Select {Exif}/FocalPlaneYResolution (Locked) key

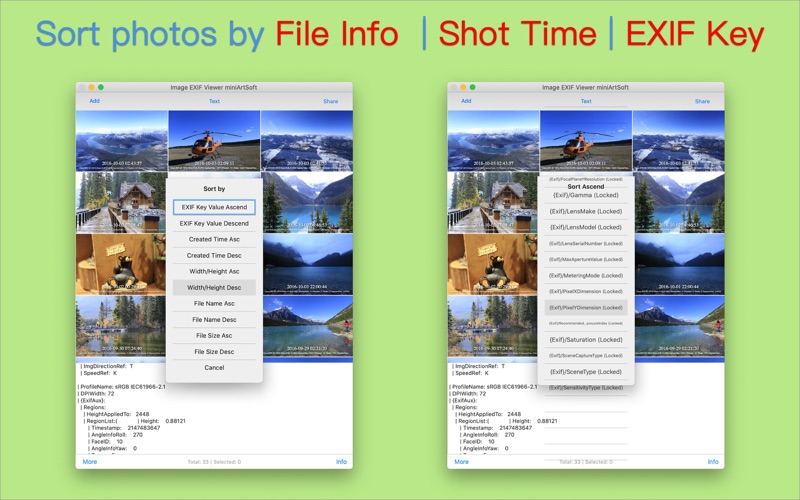tap(586, 179)
